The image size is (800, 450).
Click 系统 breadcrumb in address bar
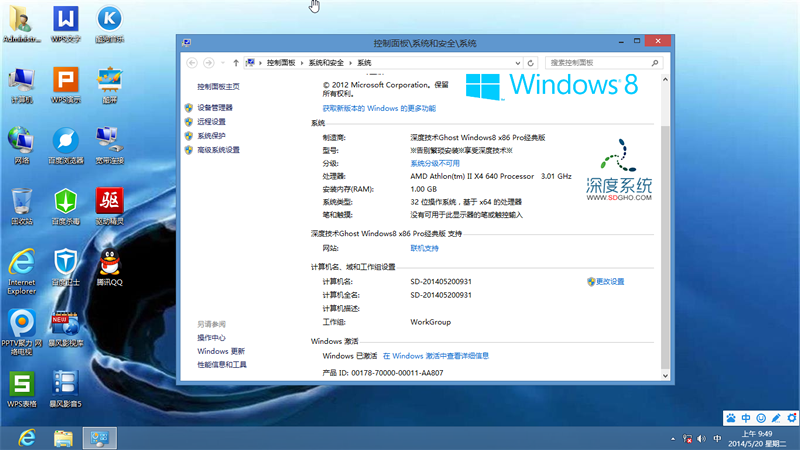364,63
